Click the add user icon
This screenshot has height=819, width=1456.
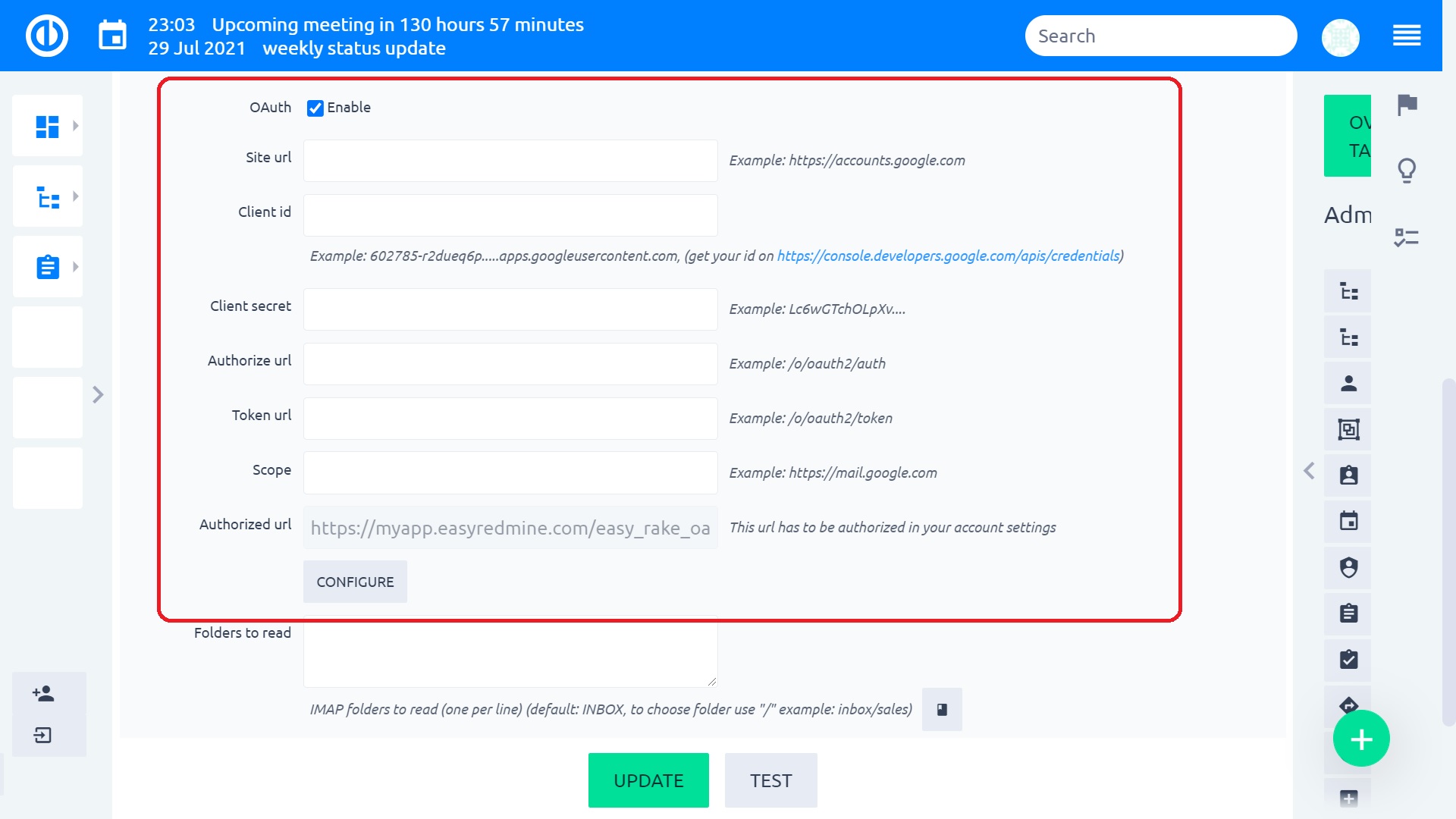click(x=43, y=693)
